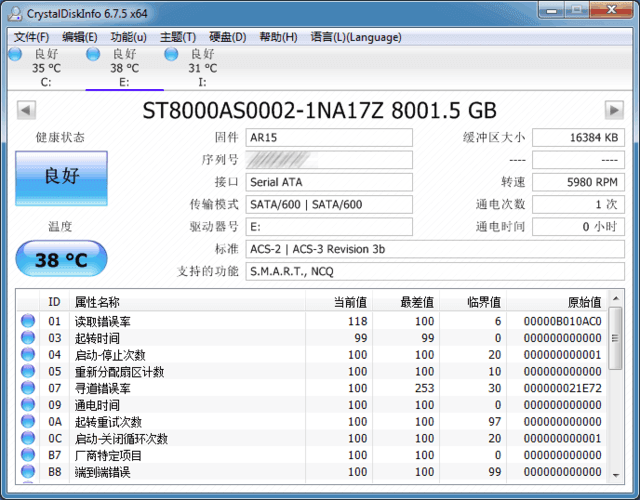Click the 原始值 column header
The height and width of the screenshot is (500, 640).
tap(556, 302)
